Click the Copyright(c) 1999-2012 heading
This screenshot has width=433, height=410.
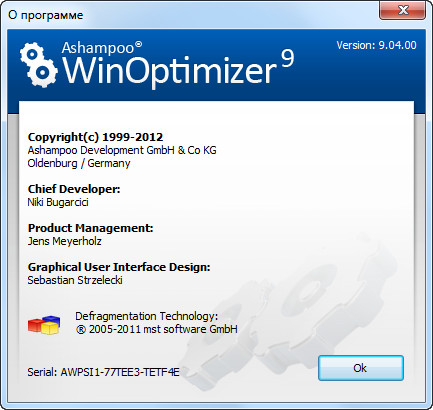click(x=95, y=137)
